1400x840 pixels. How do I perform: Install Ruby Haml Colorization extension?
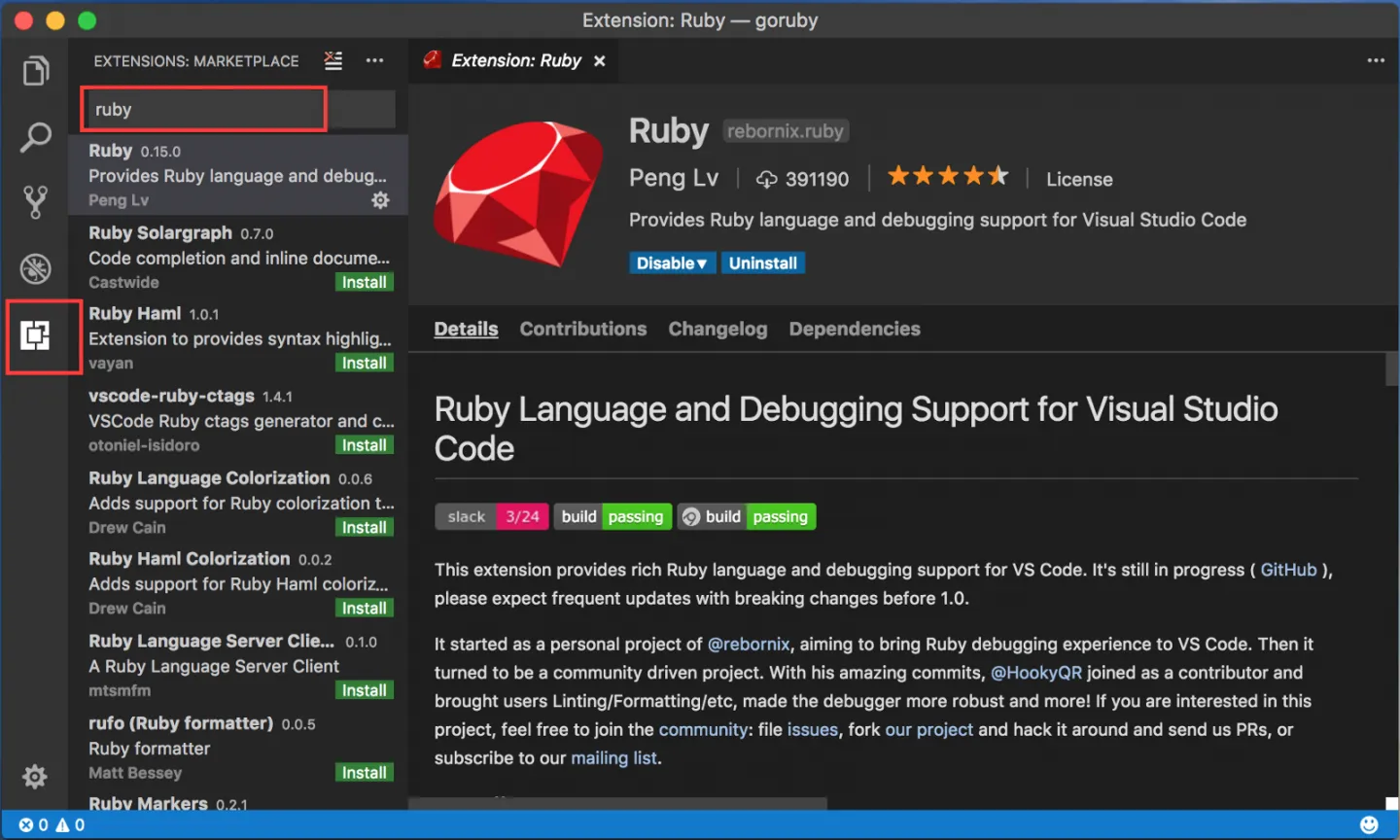click(x=365, y=608)
